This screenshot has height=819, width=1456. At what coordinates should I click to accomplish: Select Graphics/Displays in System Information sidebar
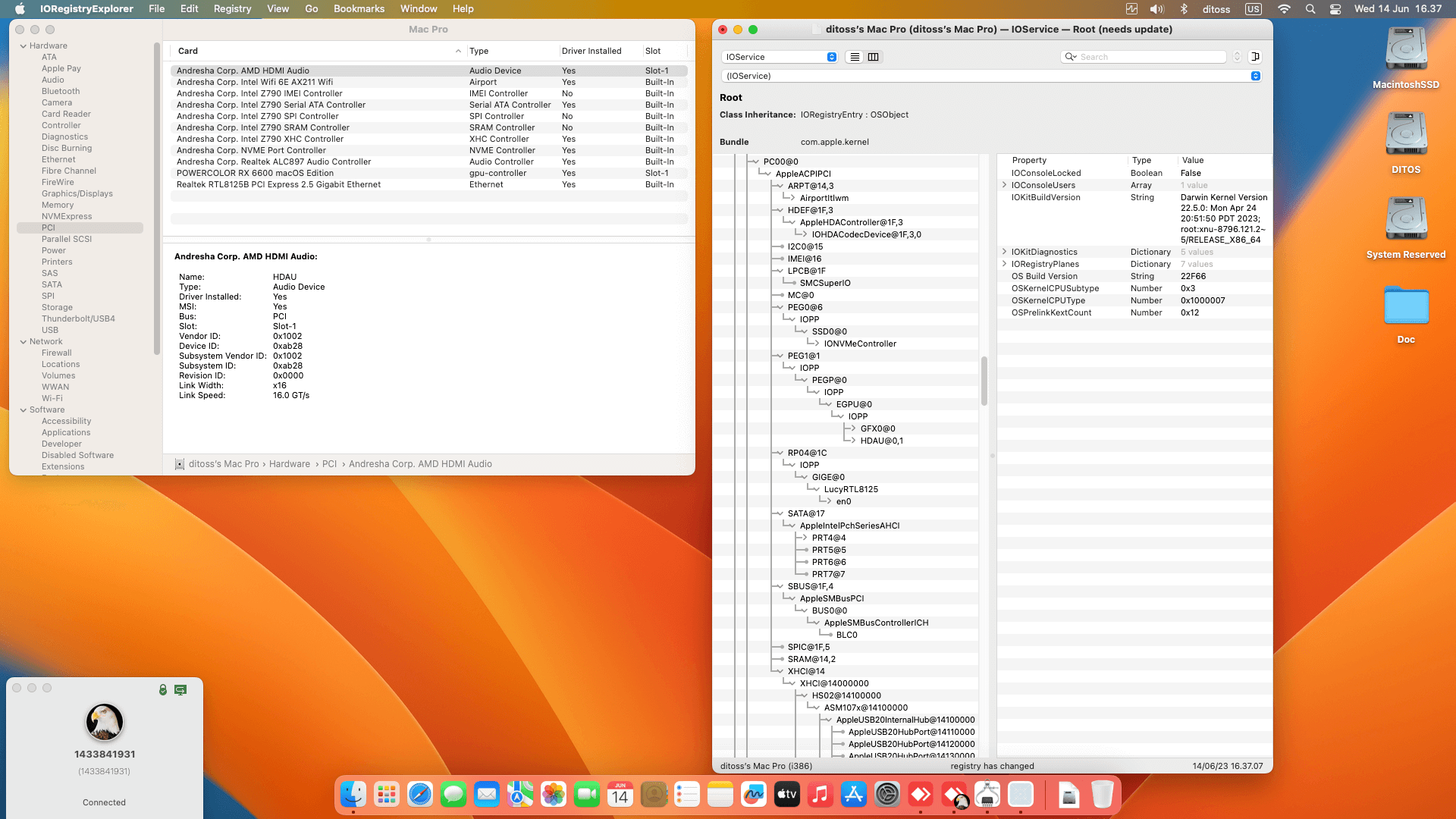click(77, 193)
